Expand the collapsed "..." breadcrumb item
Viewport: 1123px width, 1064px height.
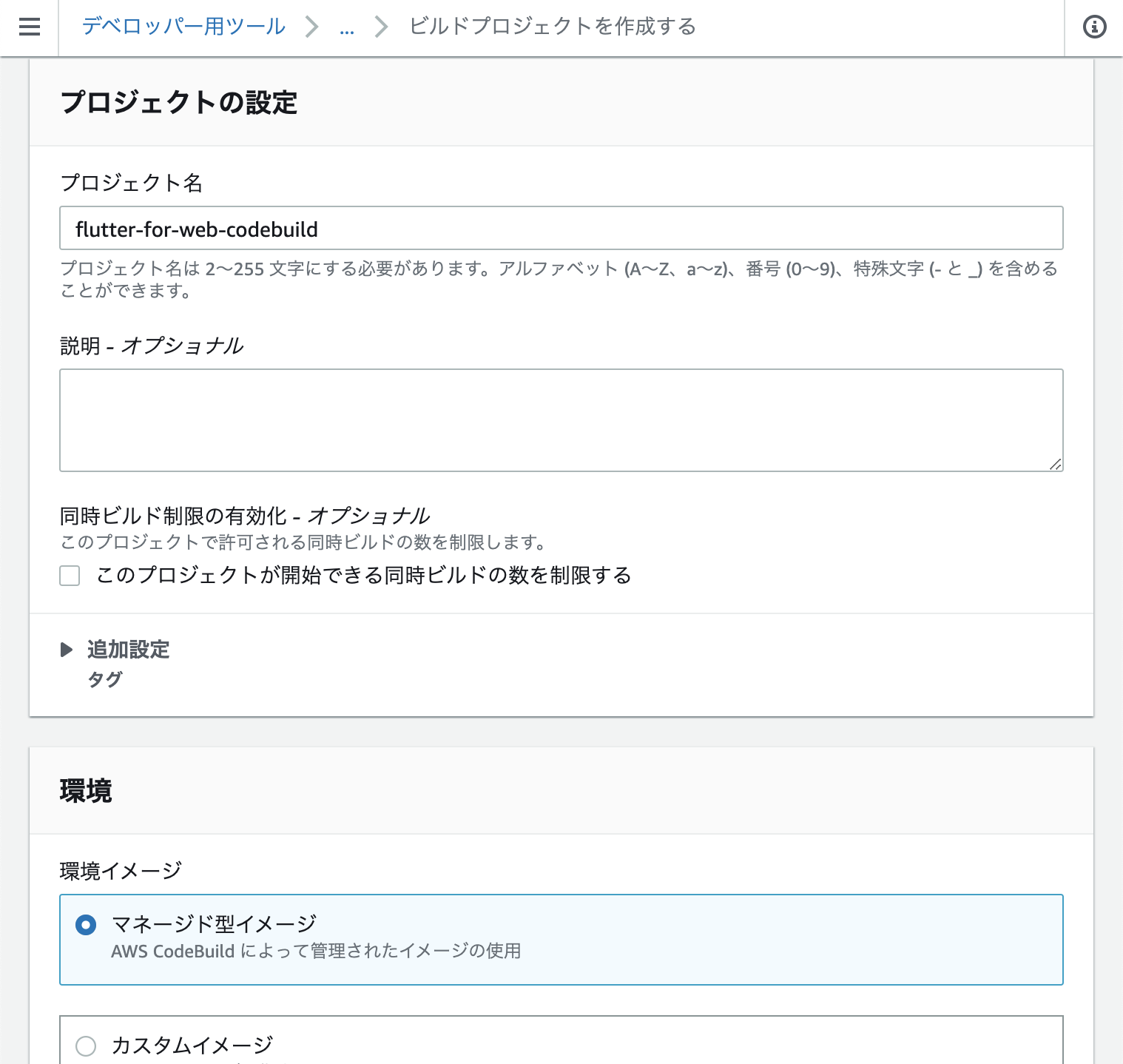point(345,30)
